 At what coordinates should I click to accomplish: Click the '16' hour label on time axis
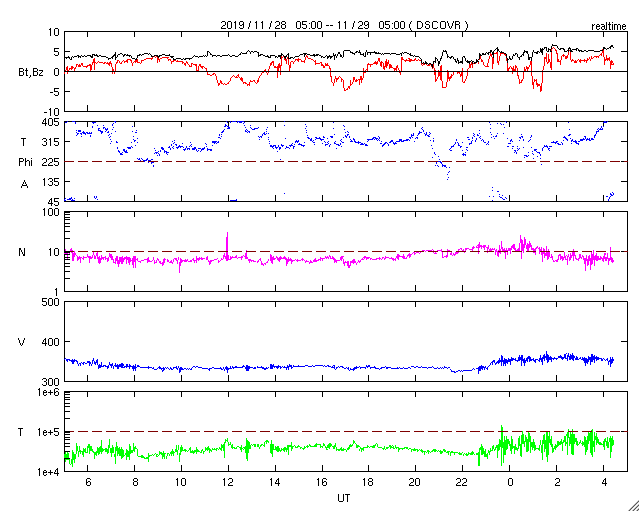tap(322, 482)
